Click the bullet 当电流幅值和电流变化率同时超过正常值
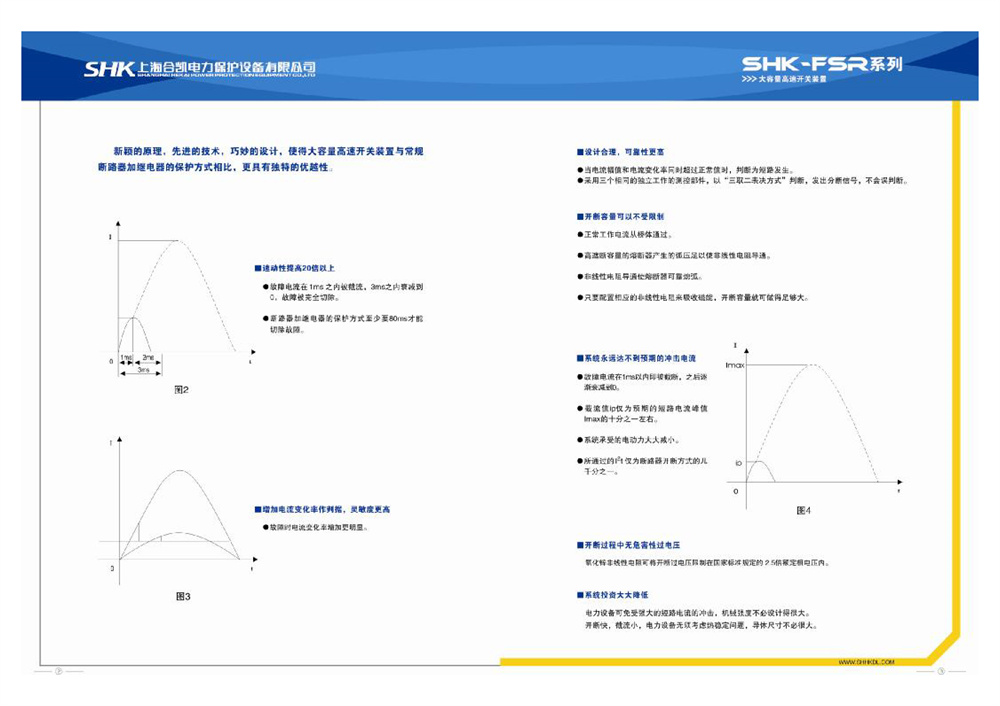The height and width of the screenshot is (706, 1000). 686,170
